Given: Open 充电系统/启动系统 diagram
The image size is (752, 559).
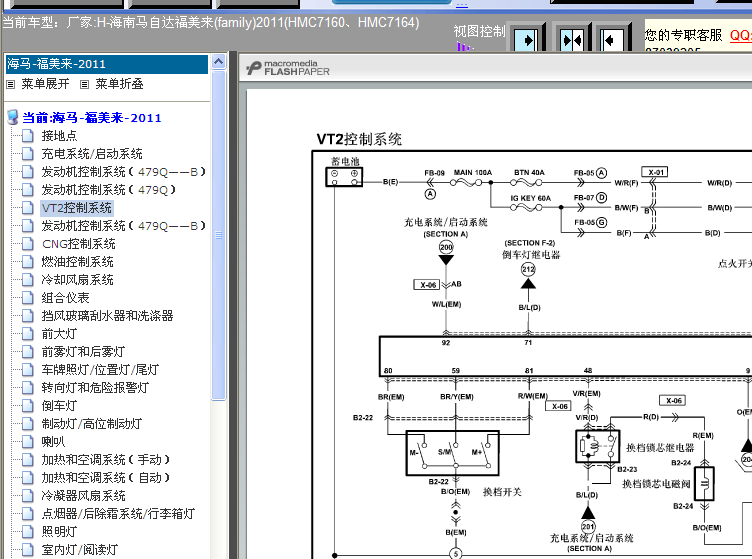Looking at the screenshot, I should pos(92,154).
